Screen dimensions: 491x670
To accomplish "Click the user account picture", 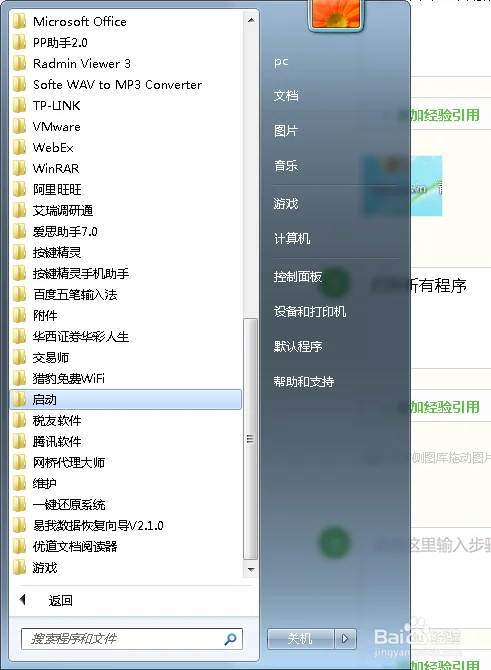I will [336, 14].
